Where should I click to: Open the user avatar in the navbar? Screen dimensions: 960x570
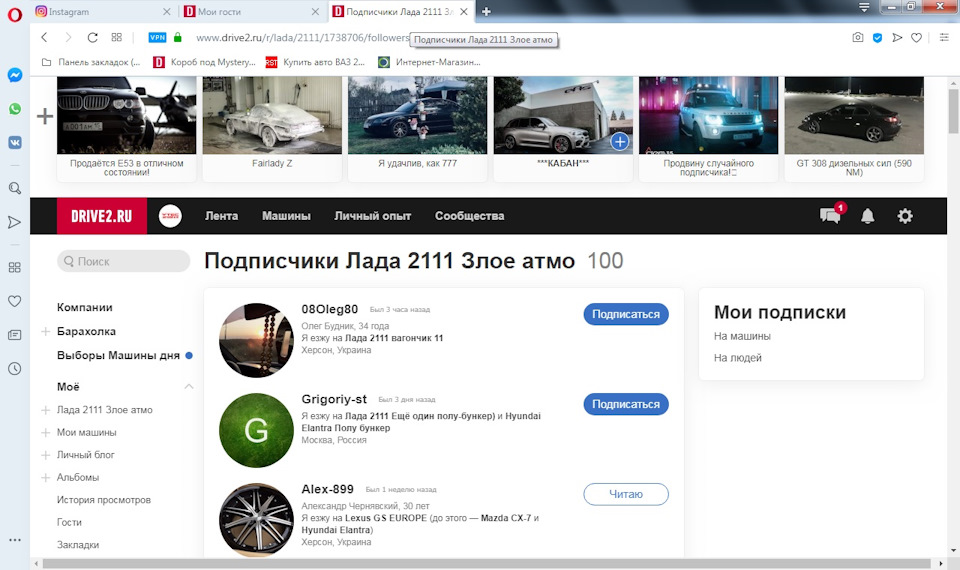170,216
